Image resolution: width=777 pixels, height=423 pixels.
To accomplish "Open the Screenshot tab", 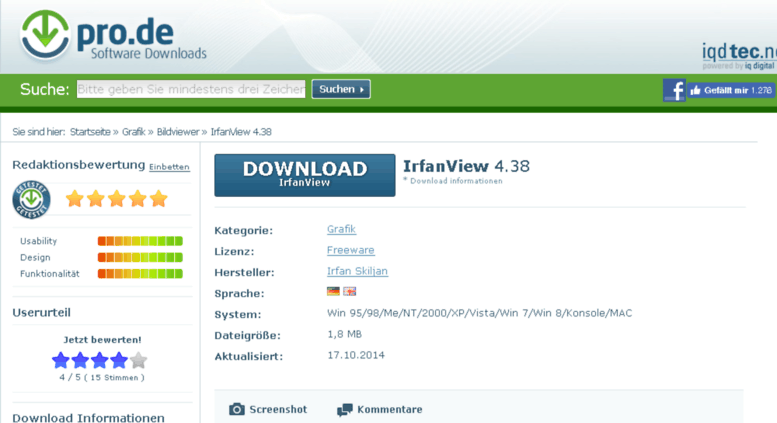I will click(268, 410).
